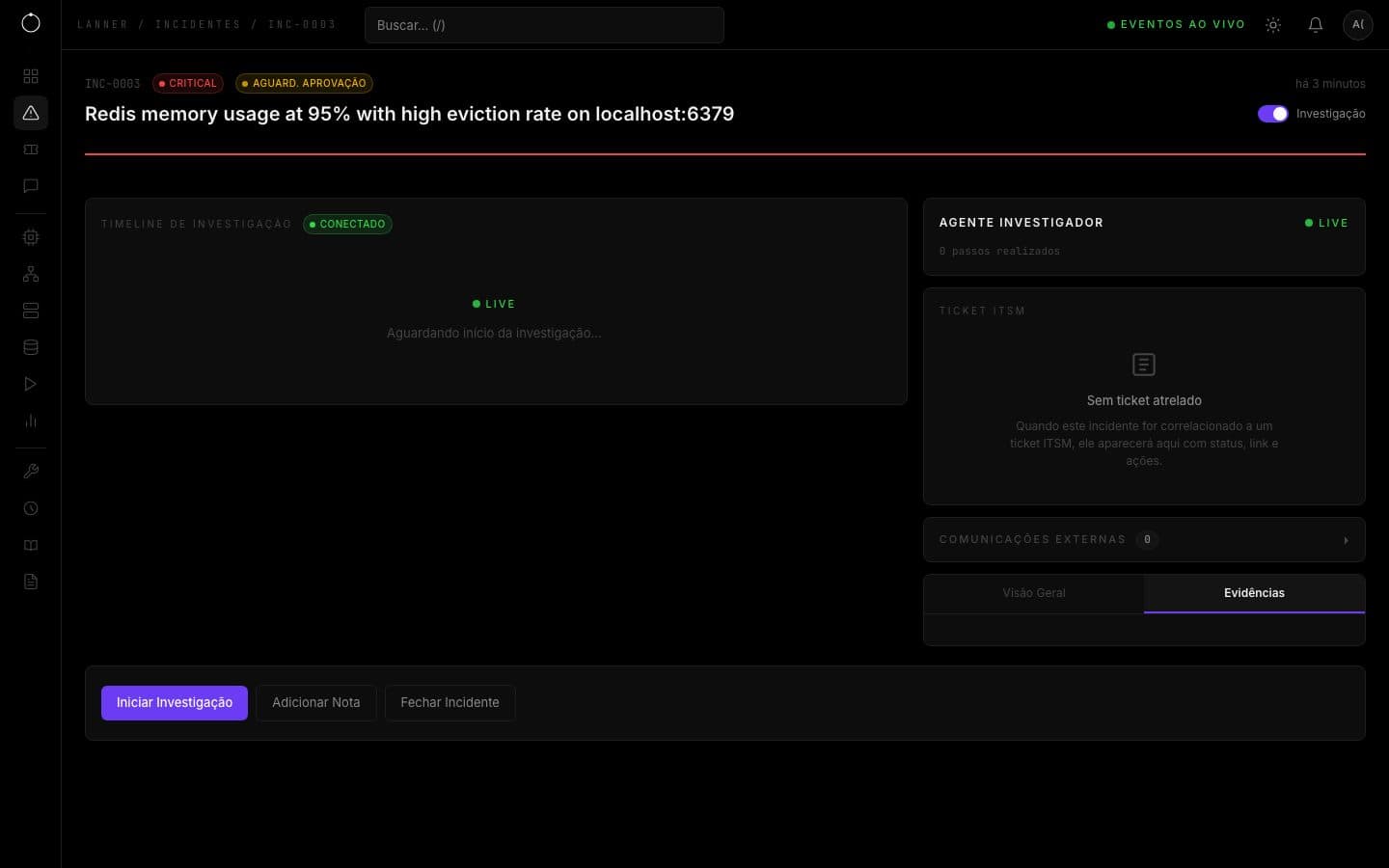Click the Agente Investigador heading

click(x=1021, y=223)
